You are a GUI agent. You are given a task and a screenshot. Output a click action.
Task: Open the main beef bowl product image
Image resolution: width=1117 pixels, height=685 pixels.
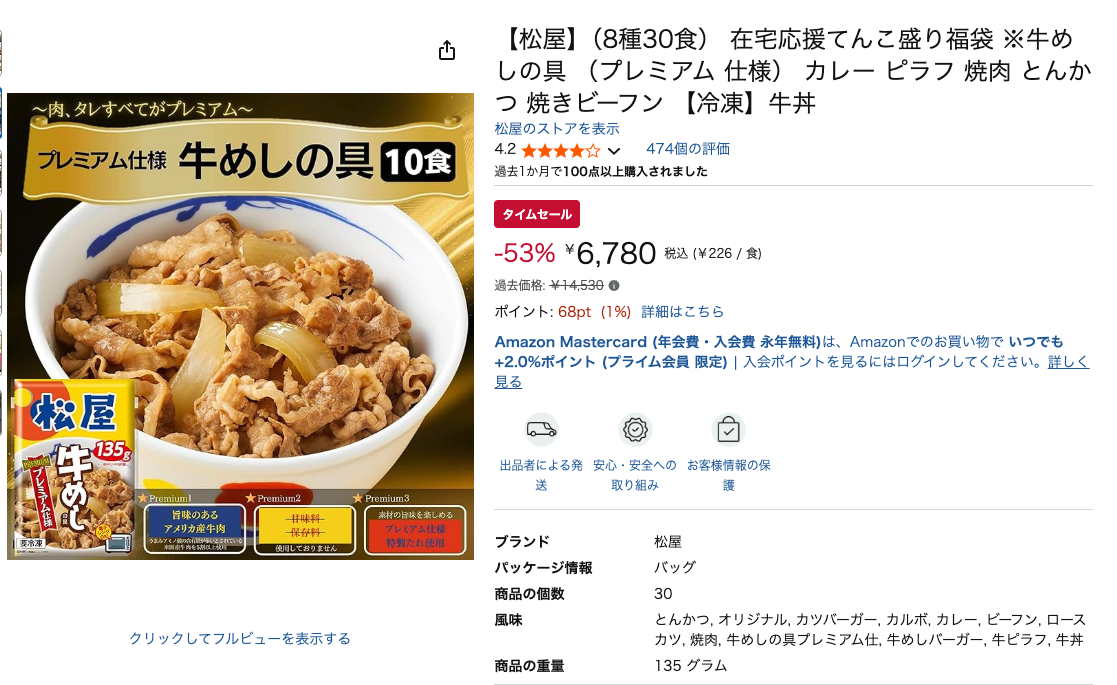(241, 326)
